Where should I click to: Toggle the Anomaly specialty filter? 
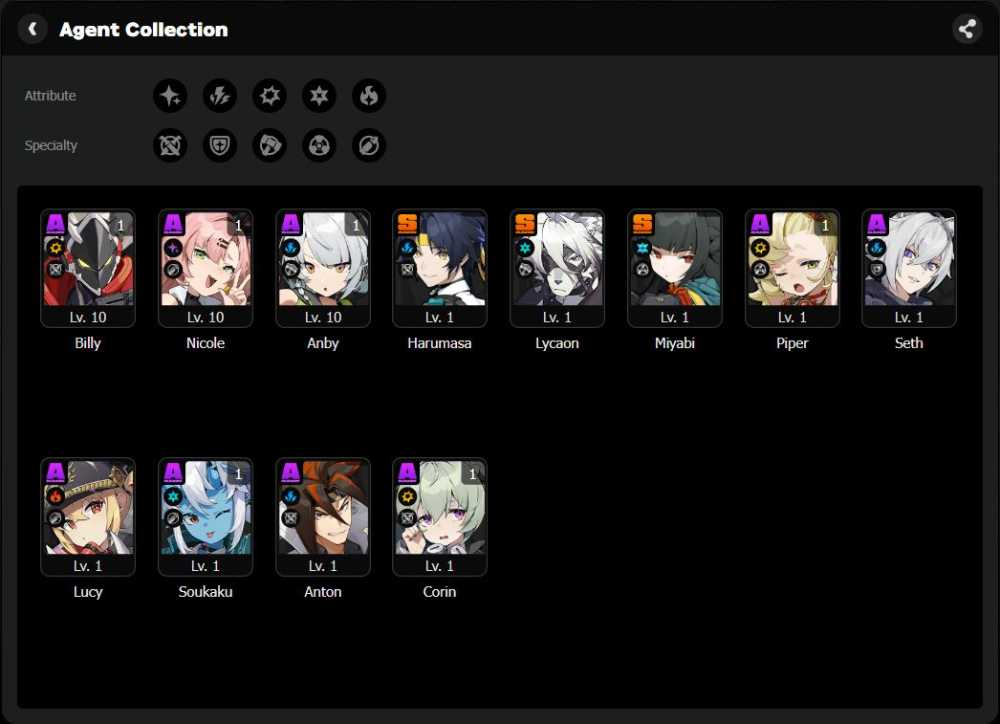[320, 145]
